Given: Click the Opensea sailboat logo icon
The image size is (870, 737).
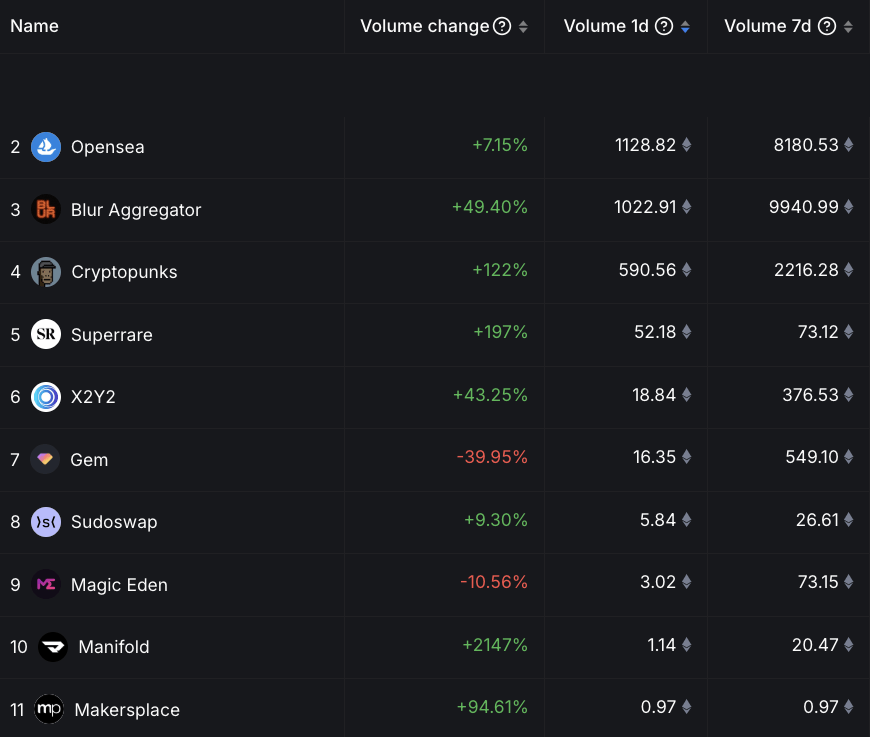Looking at the screenshot, I should [46, 147].
